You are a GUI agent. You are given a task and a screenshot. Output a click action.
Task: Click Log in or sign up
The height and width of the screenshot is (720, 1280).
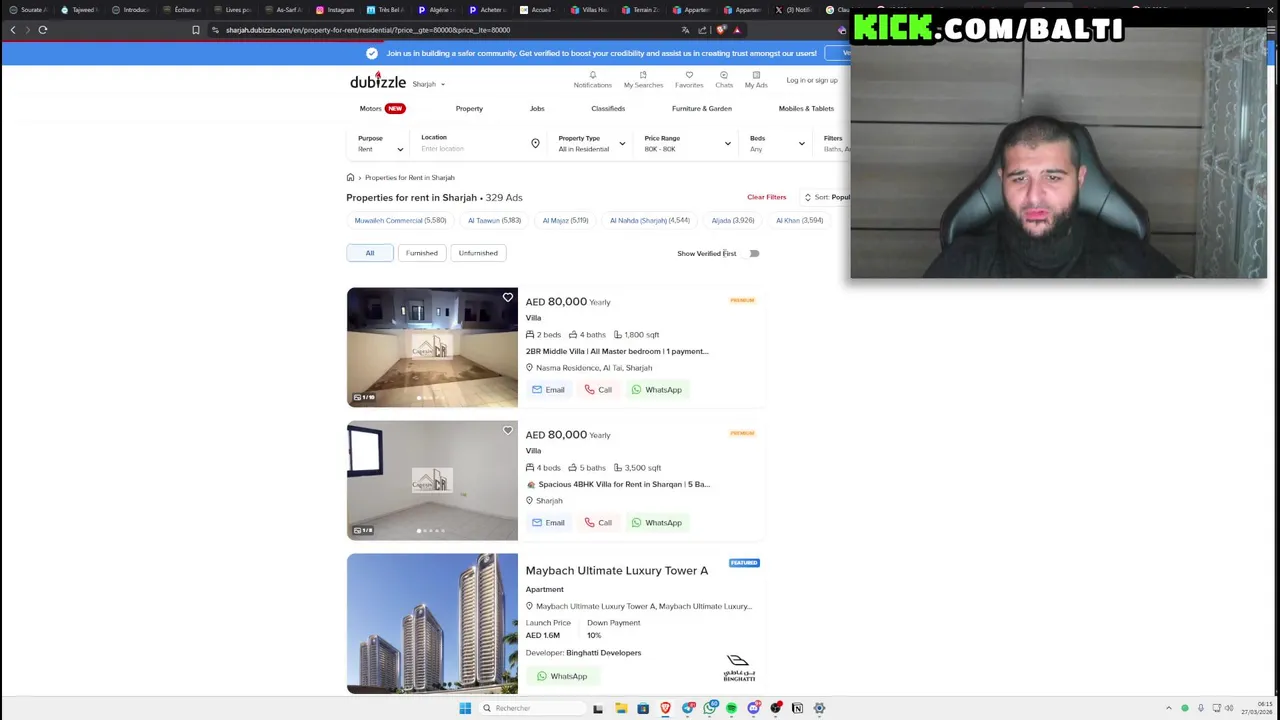pos(812,80)
